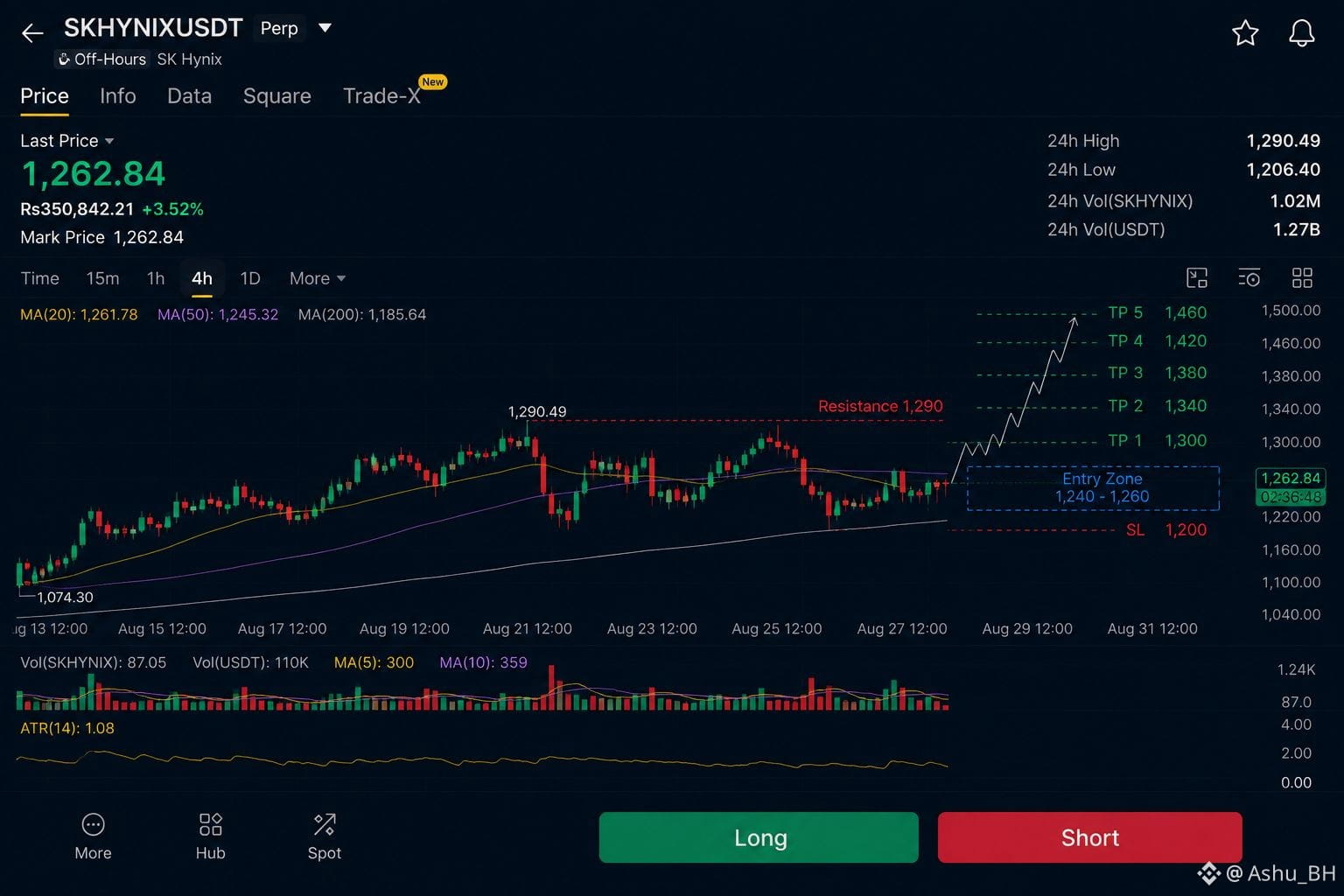The width and height of the screenshot is (1344, 896).
Task: Expand the SKHYNIXUSDT pair selector arrow
Action: 325,28
